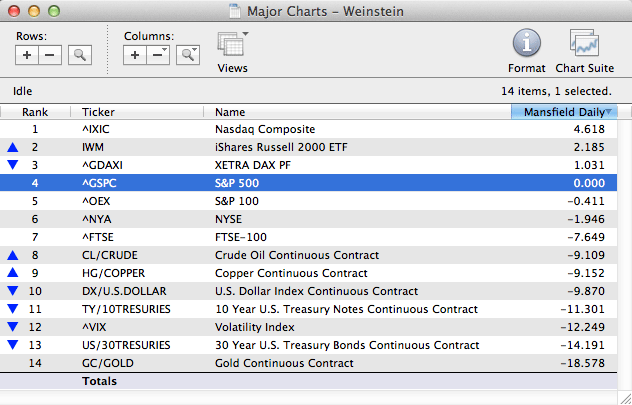This screenshot has width=632, height=405.
Task: Open the Columns search dropdown
Action: tap(187, 55)
